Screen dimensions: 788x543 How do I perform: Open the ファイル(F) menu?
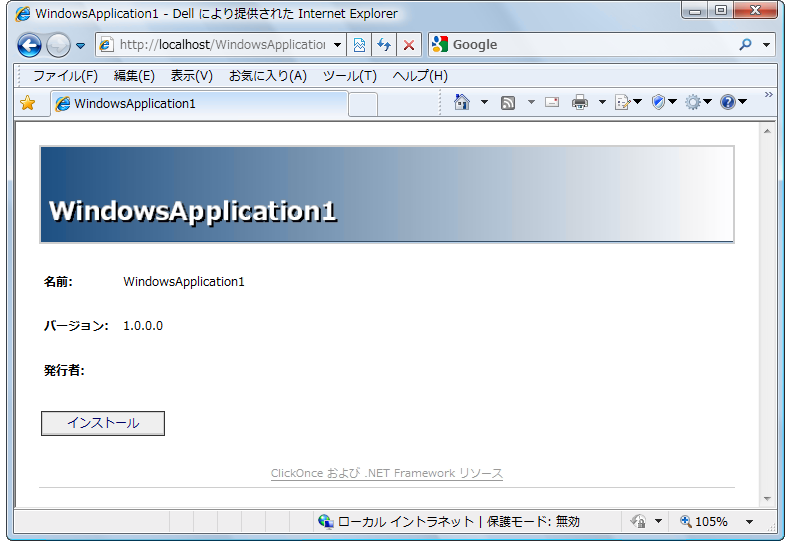pos(65,76)
